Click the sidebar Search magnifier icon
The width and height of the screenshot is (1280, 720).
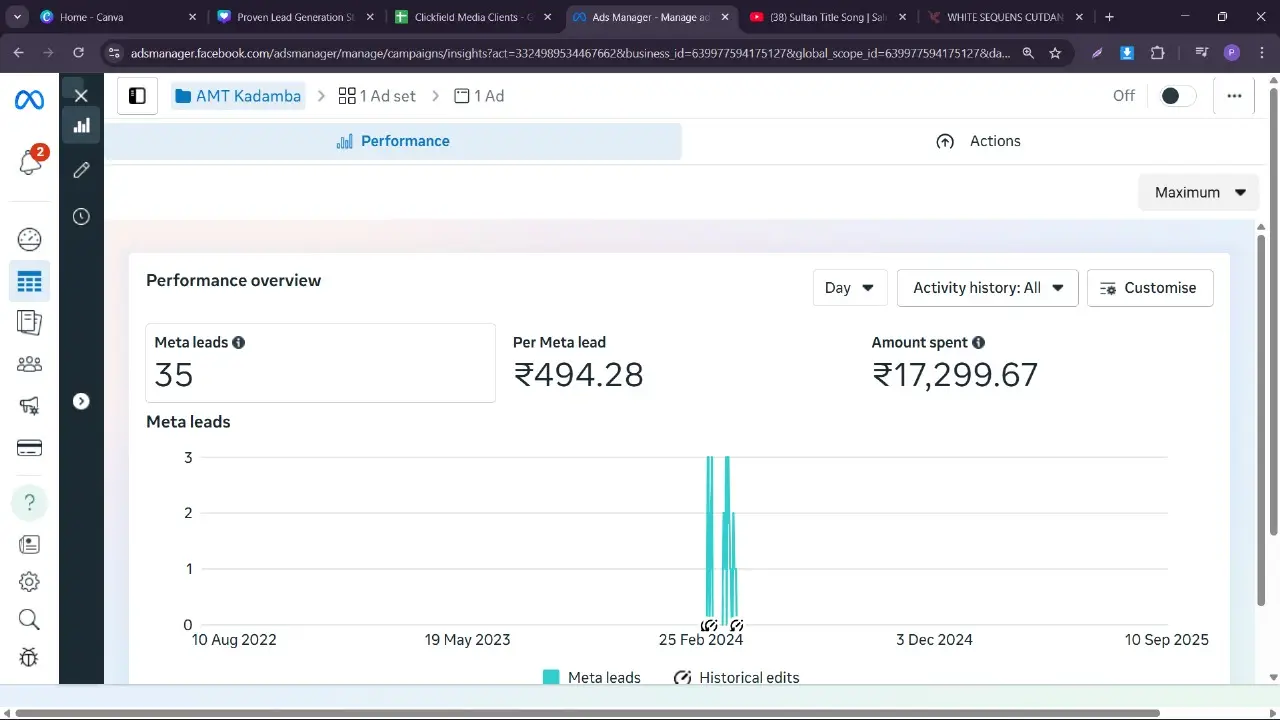click(x=29, y=620)
